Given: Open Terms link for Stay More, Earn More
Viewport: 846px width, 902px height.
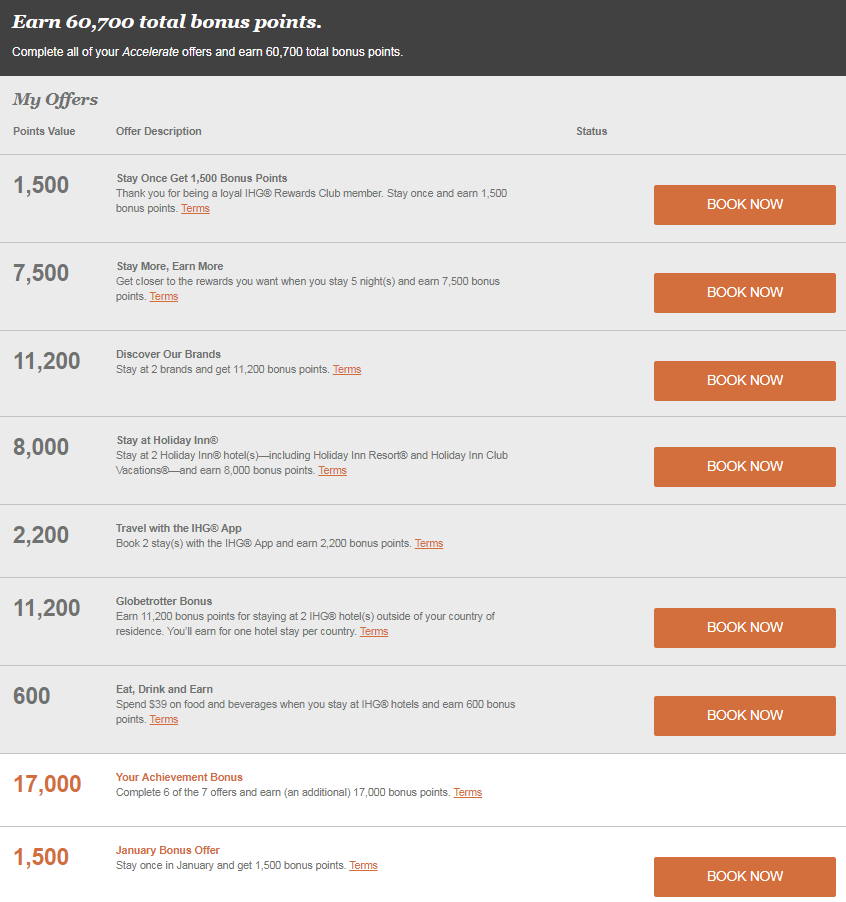Looking at the screenshot, I should [164, 297].
